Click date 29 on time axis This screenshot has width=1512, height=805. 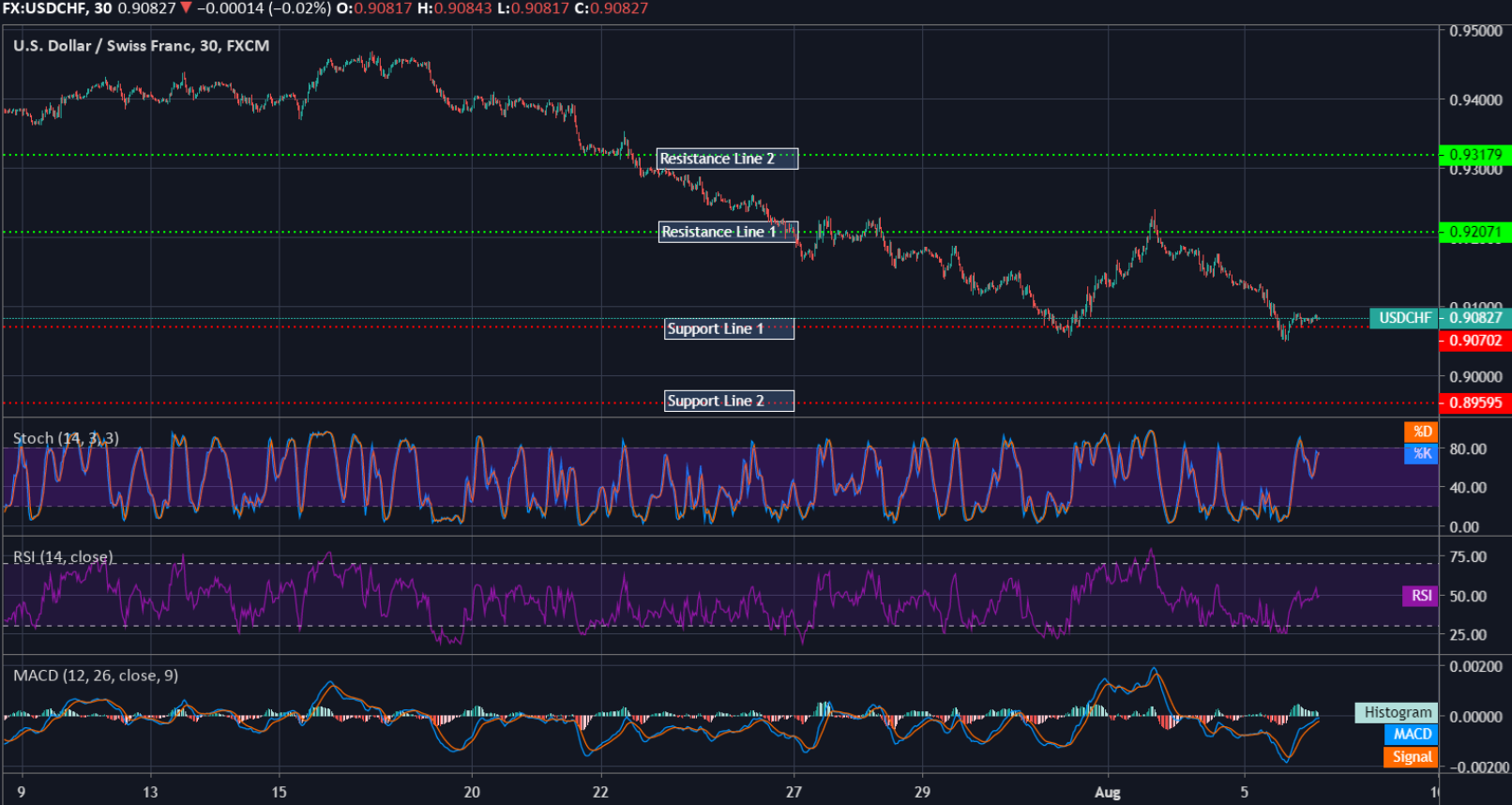click(922, 792)
